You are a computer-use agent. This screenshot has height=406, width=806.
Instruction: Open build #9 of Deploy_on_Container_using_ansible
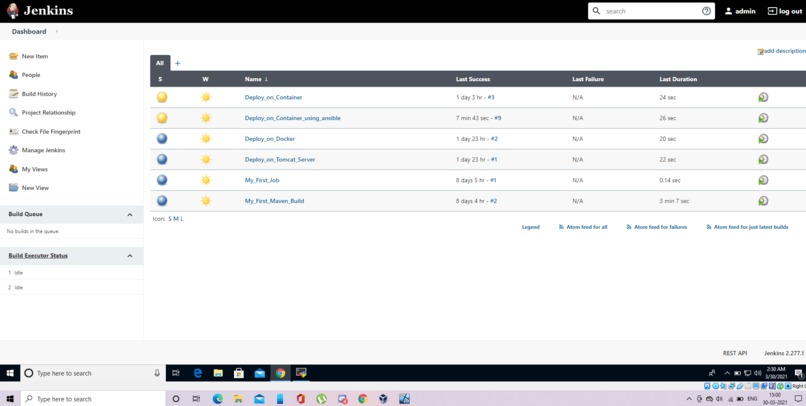point(498,118)
